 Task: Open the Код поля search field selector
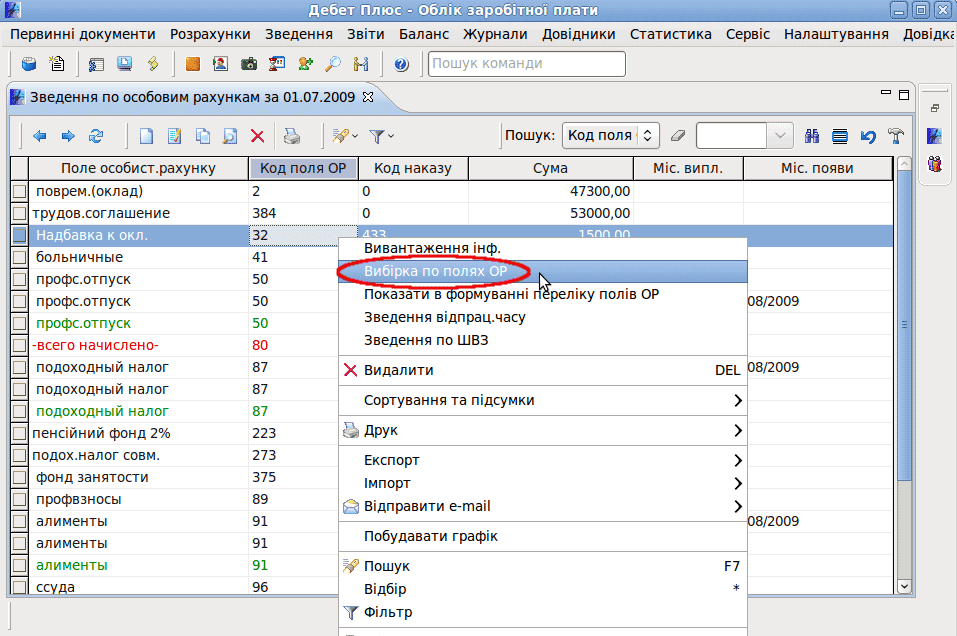[610, 136]
